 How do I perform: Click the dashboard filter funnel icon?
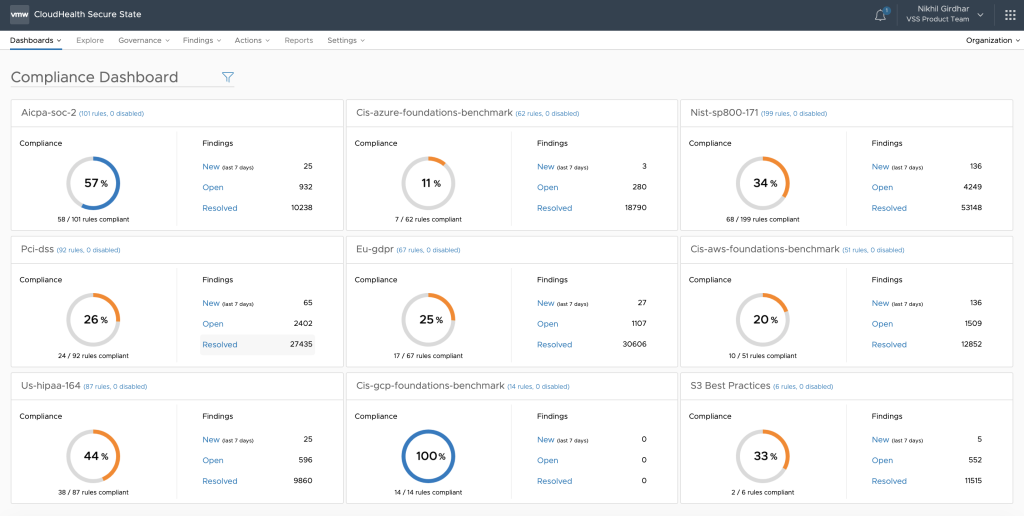(x=227, y=77)
